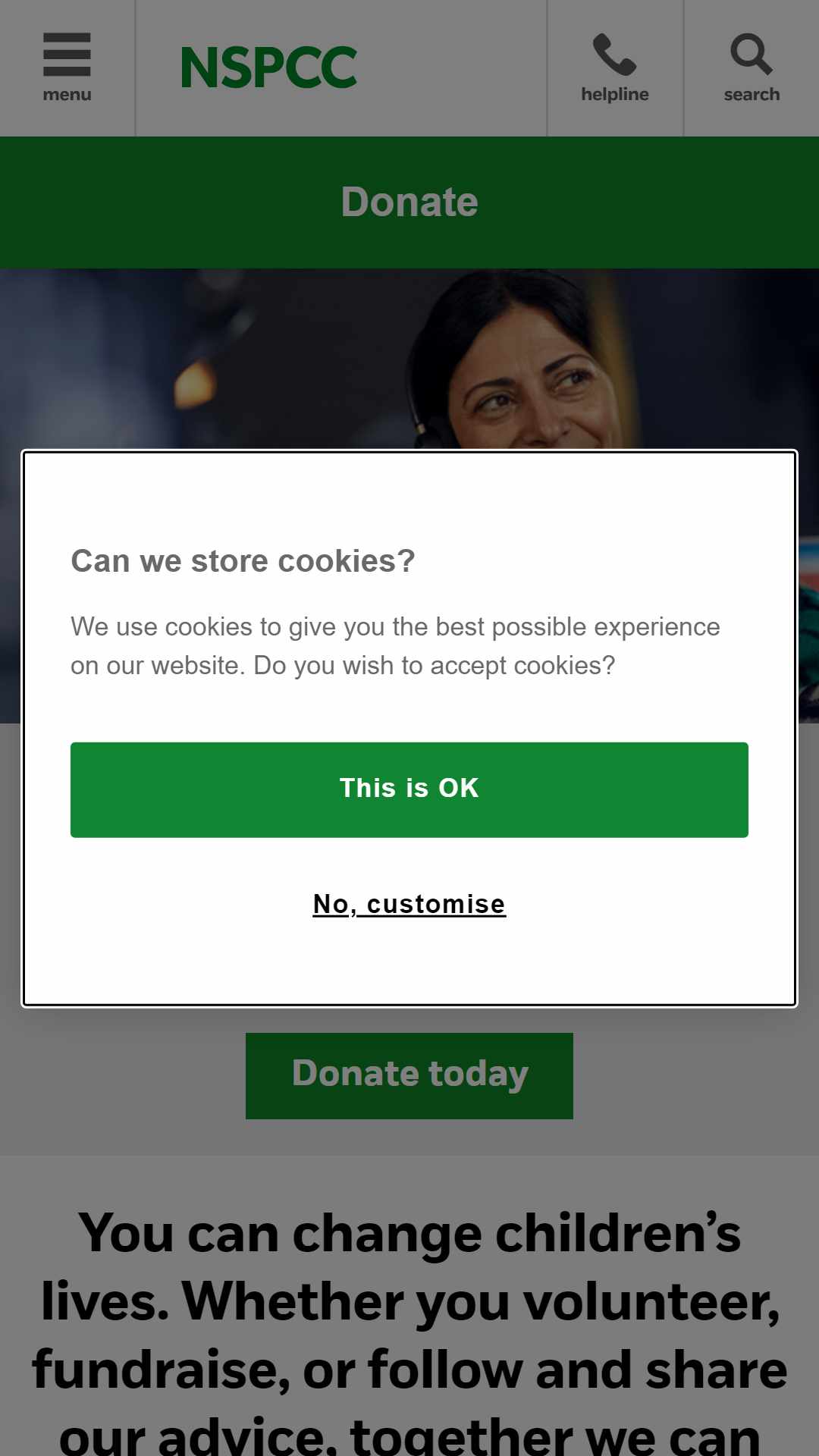Click the green "Donate" page banner
819x1456 pixels.
(x=409, y=202)
